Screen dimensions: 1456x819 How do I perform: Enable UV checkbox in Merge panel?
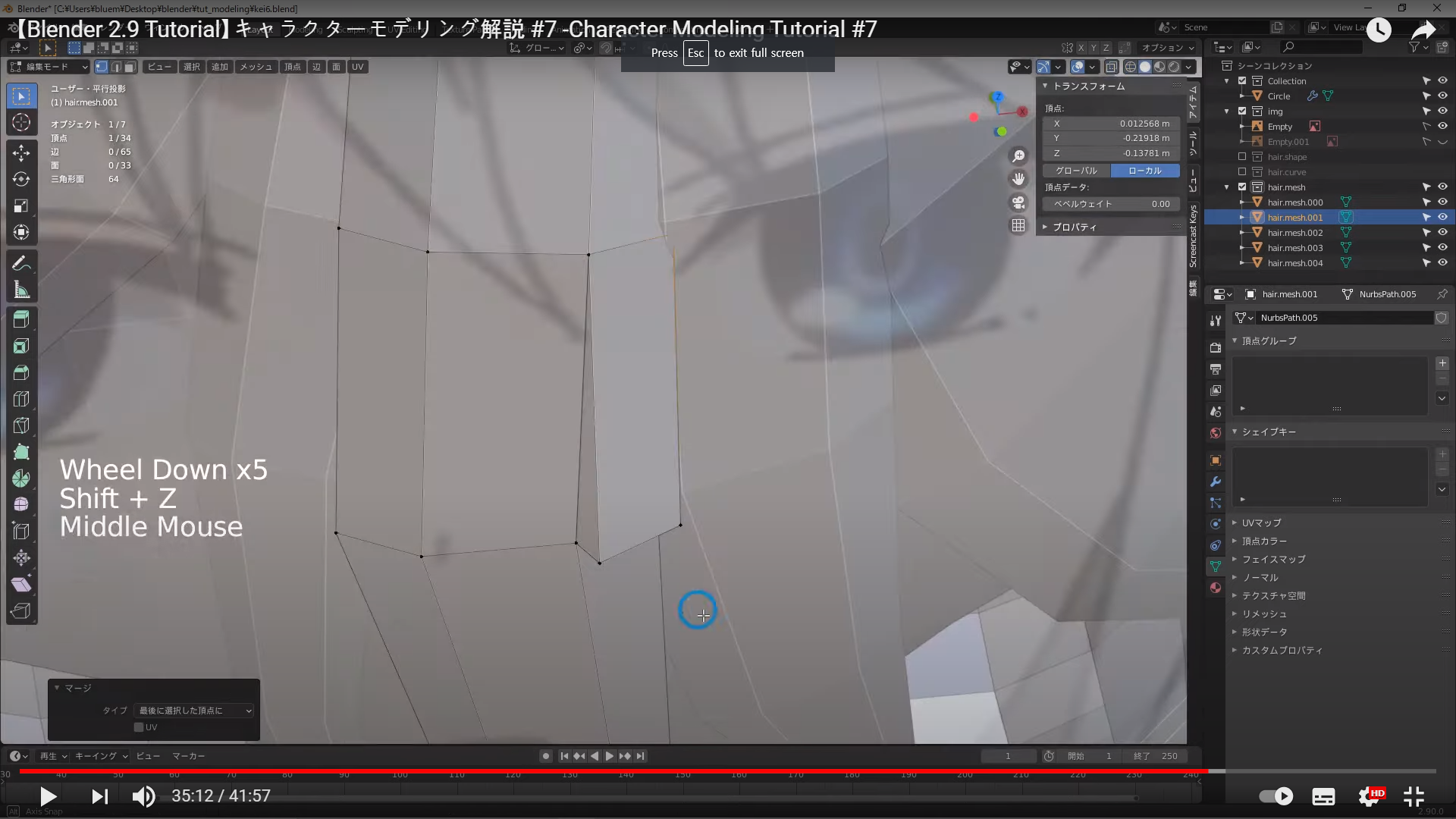pyautogui.click(x=139, y=727)
